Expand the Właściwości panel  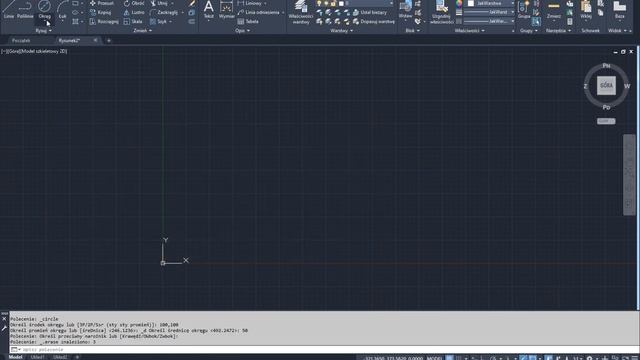click(470, 31)
